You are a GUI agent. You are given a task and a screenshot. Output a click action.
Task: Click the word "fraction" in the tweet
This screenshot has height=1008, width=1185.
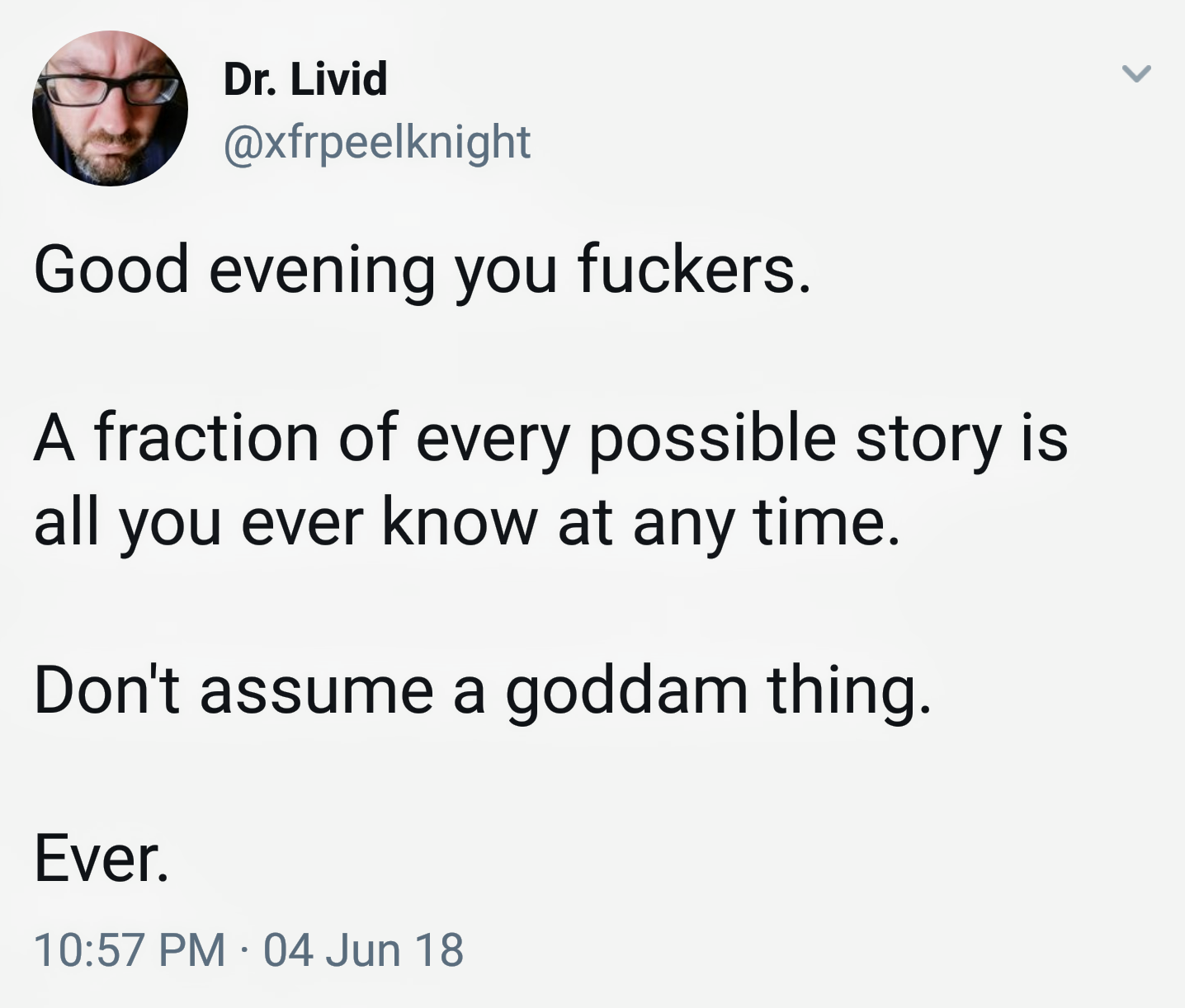pos(206,437)
